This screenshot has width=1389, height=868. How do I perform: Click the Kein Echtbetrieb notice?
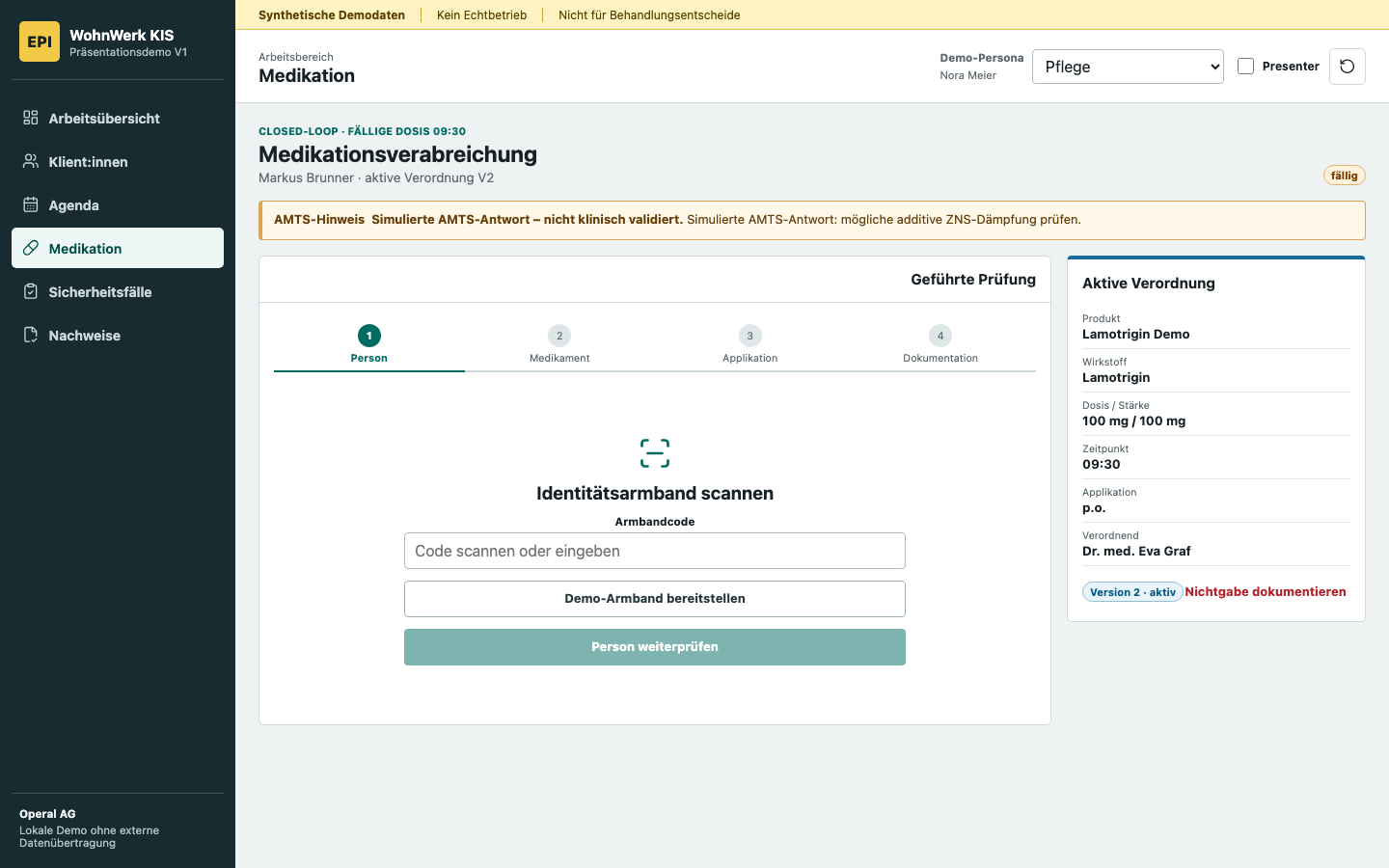[x=482, y=15]
